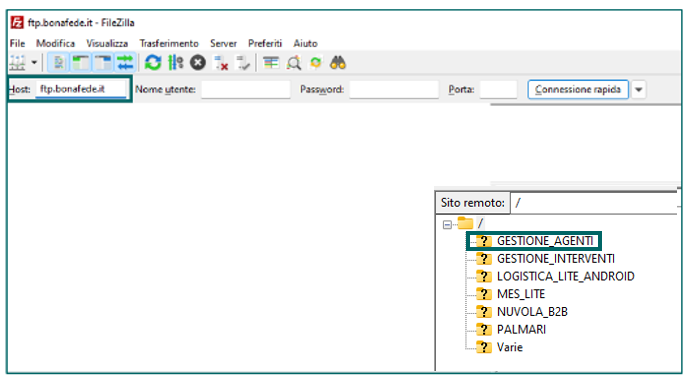
Task: Toggle synchronized browsing icon
Action: pyautogui.click(x=316, y=63)
